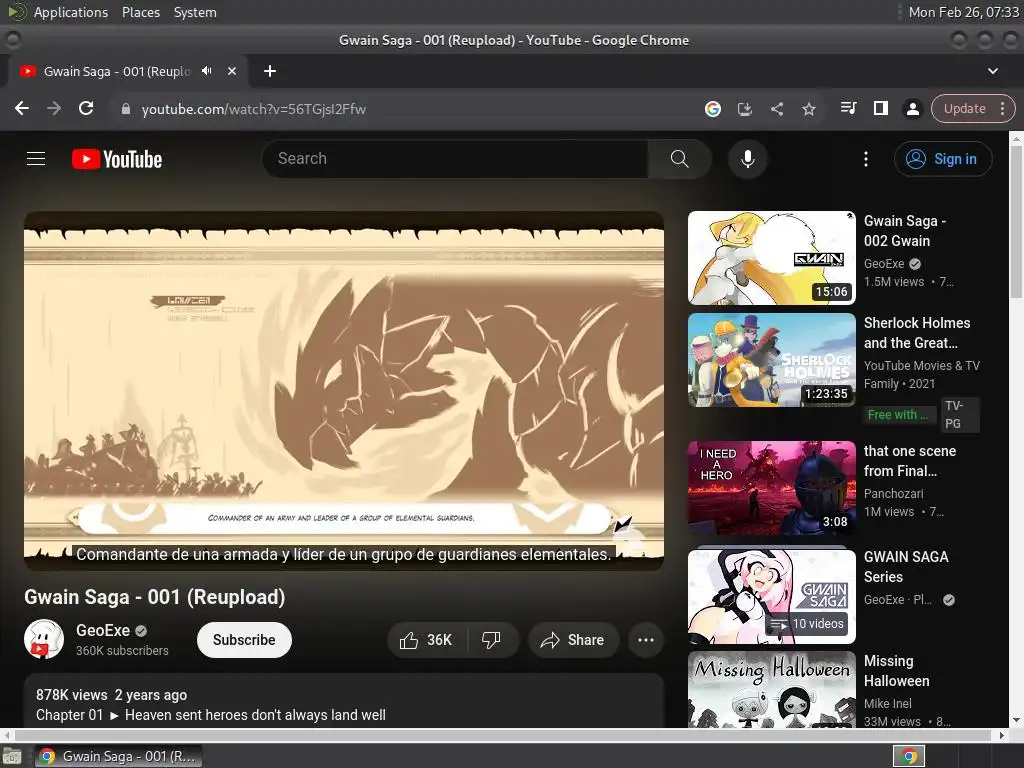This screenshot has width=1024, height=768.
Task: Open Gwain Saga - 002 Gwain title
Action: (x=905, y=231)
